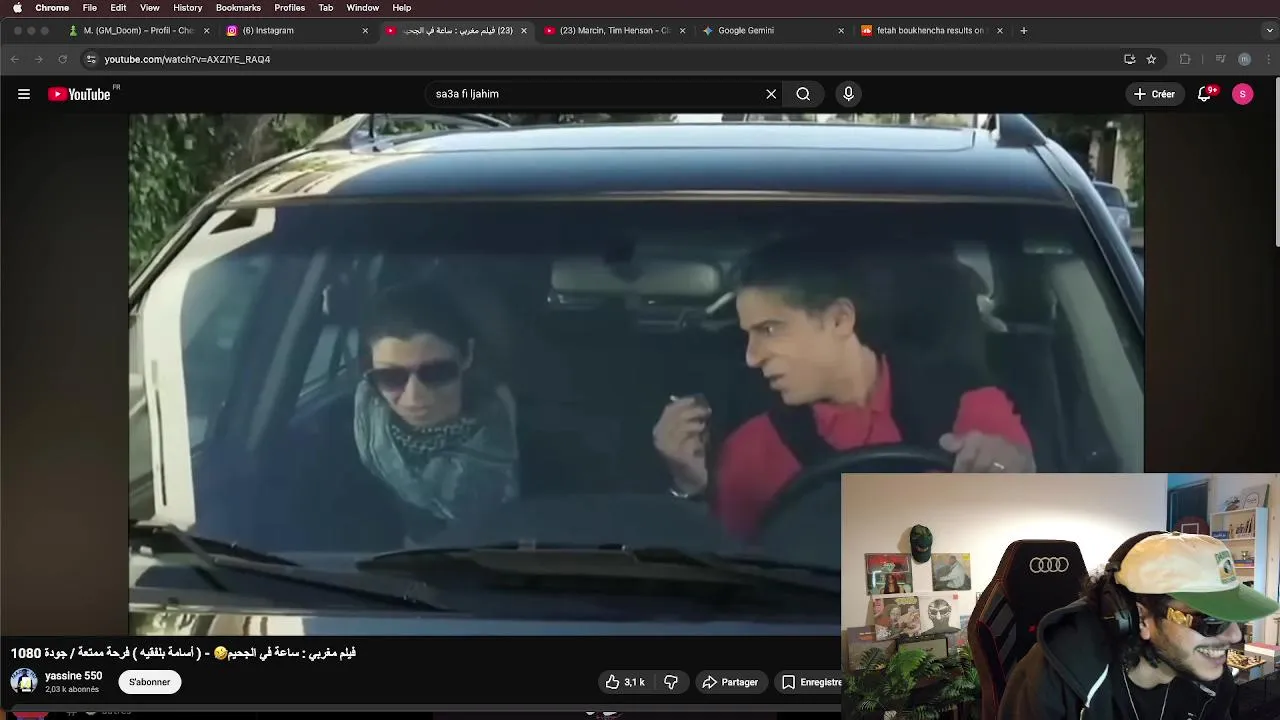Open the Créer button

pyautogui.click(x=1154, y=94)
